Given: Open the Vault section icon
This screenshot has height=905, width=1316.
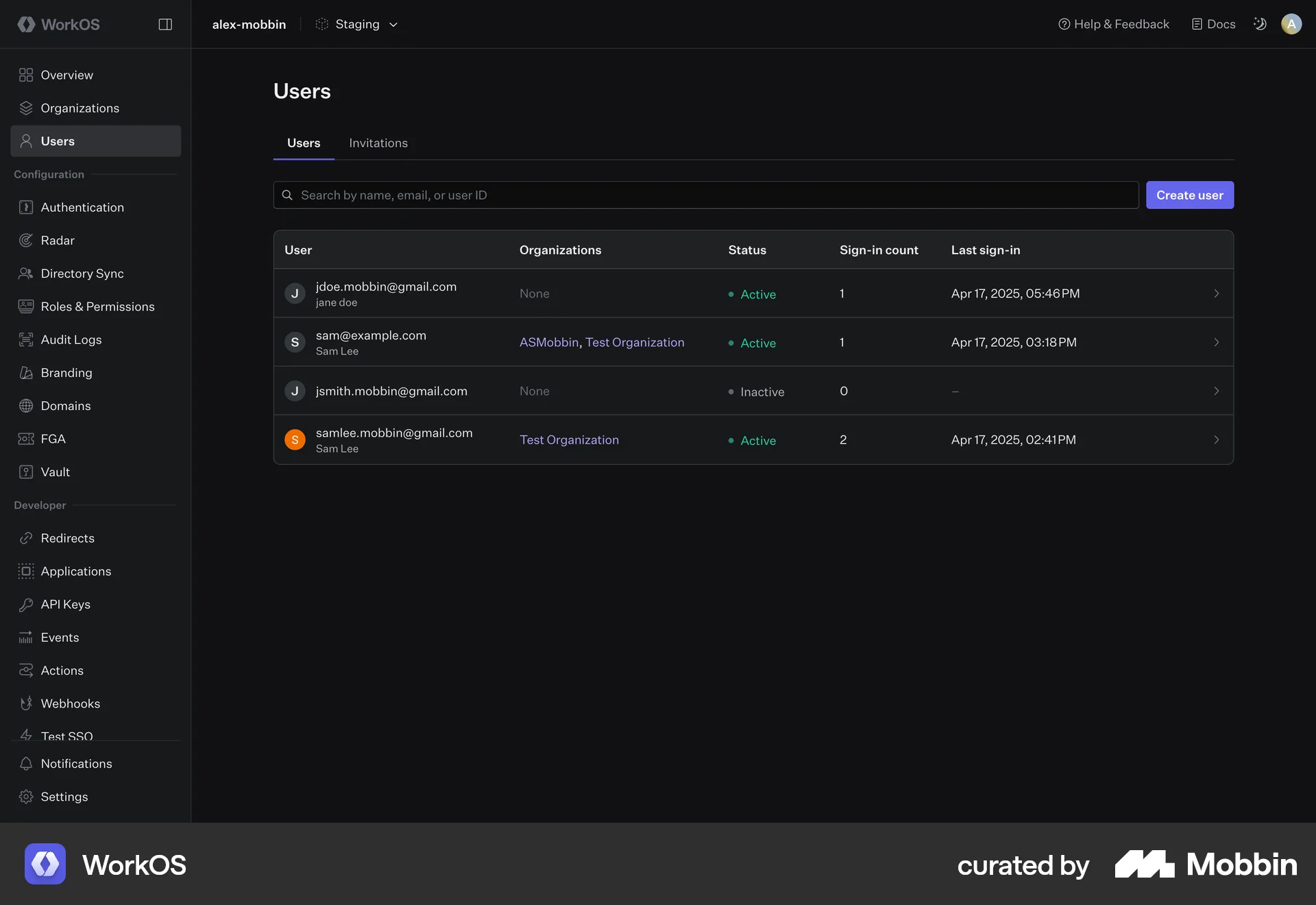Looking at the screenshot, I should pos(26,472).
